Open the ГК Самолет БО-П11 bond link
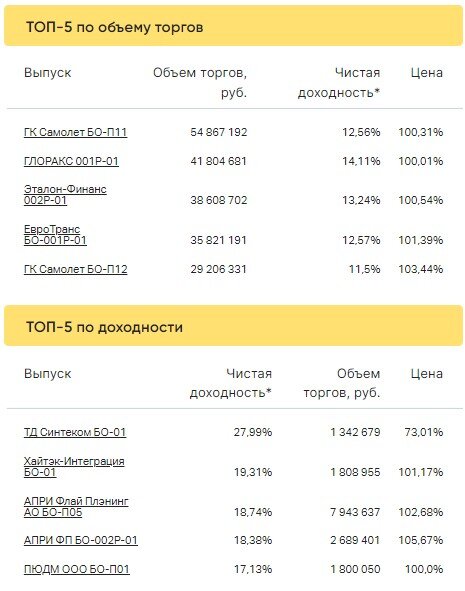The height and width of the screenshot is (591, 465). pos(75,132)
